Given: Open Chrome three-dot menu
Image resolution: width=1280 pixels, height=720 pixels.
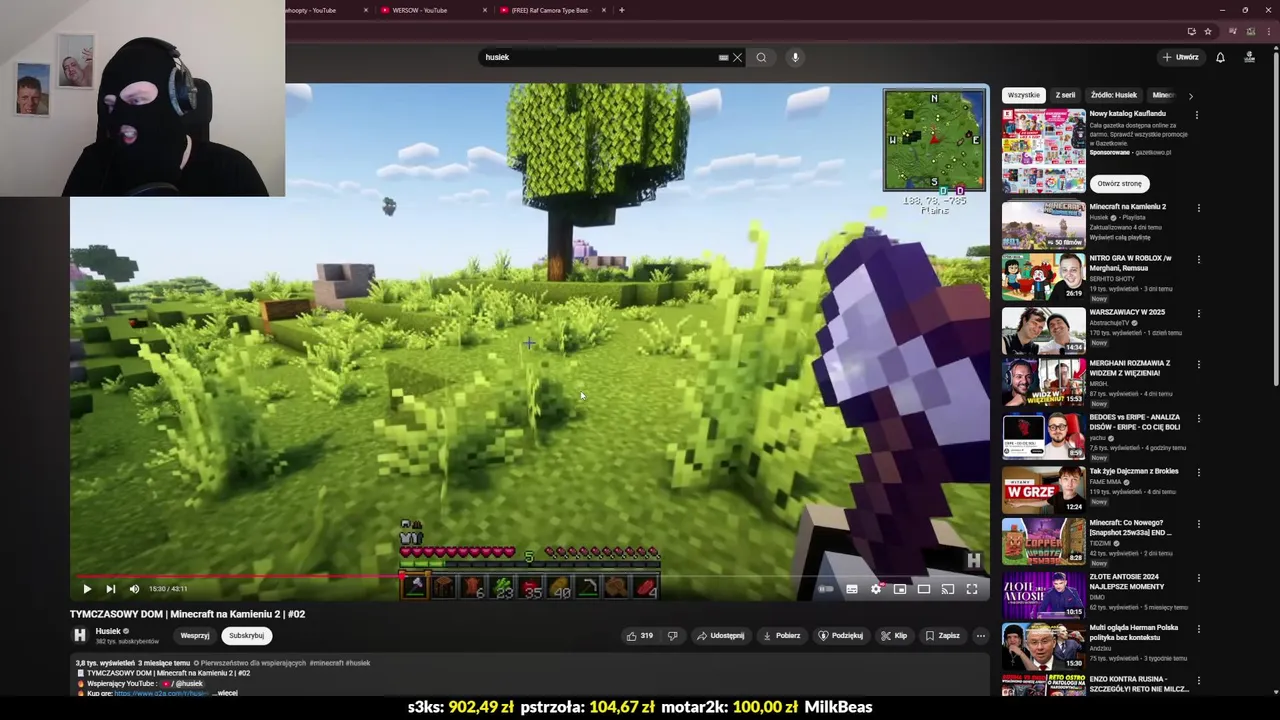Looking at the screenshot, I should (x=1268, y=32).
